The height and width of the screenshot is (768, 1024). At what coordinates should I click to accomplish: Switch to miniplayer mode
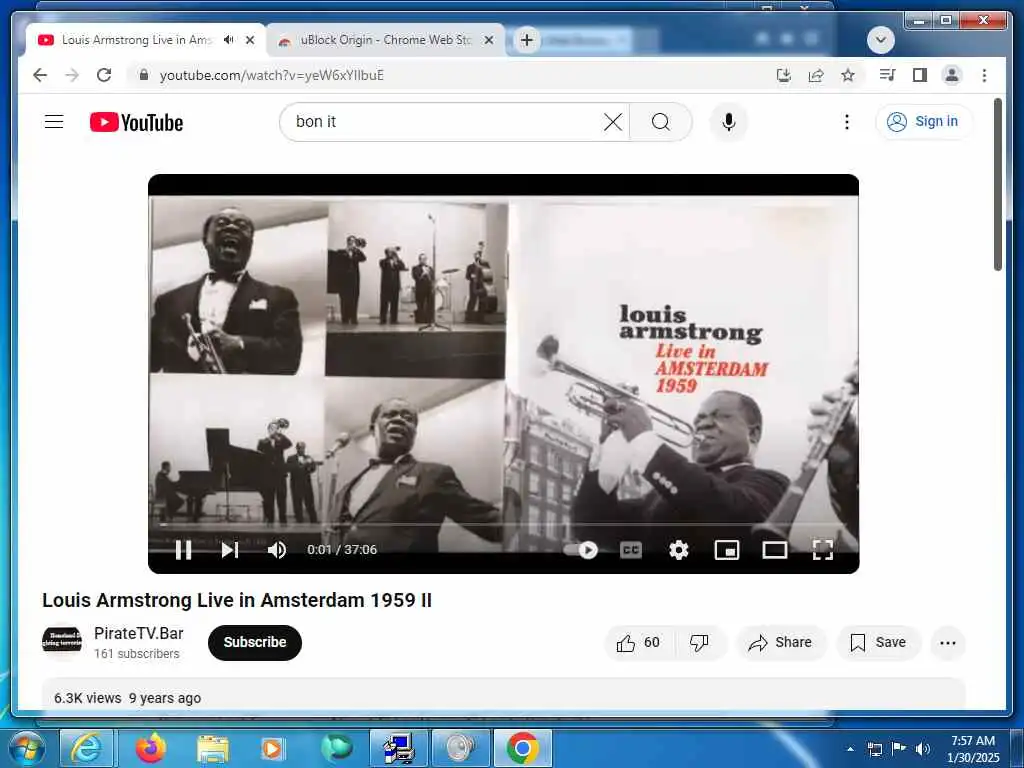tap(727, 550)
